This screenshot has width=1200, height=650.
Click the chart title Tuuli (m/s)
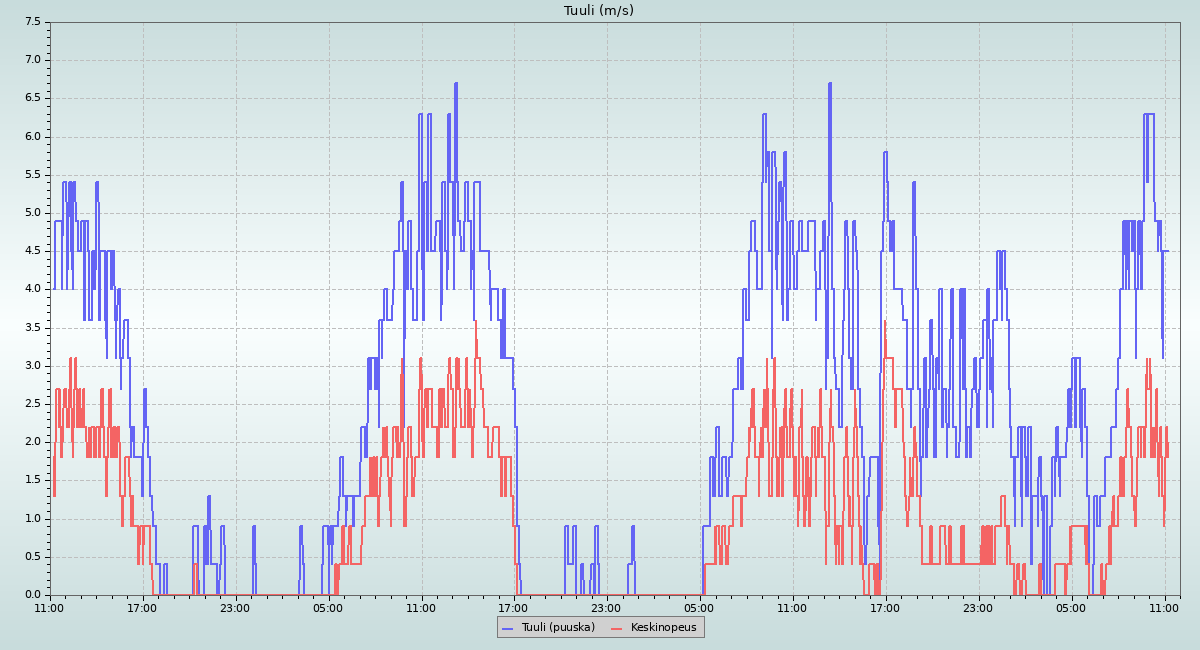(599, 11)
